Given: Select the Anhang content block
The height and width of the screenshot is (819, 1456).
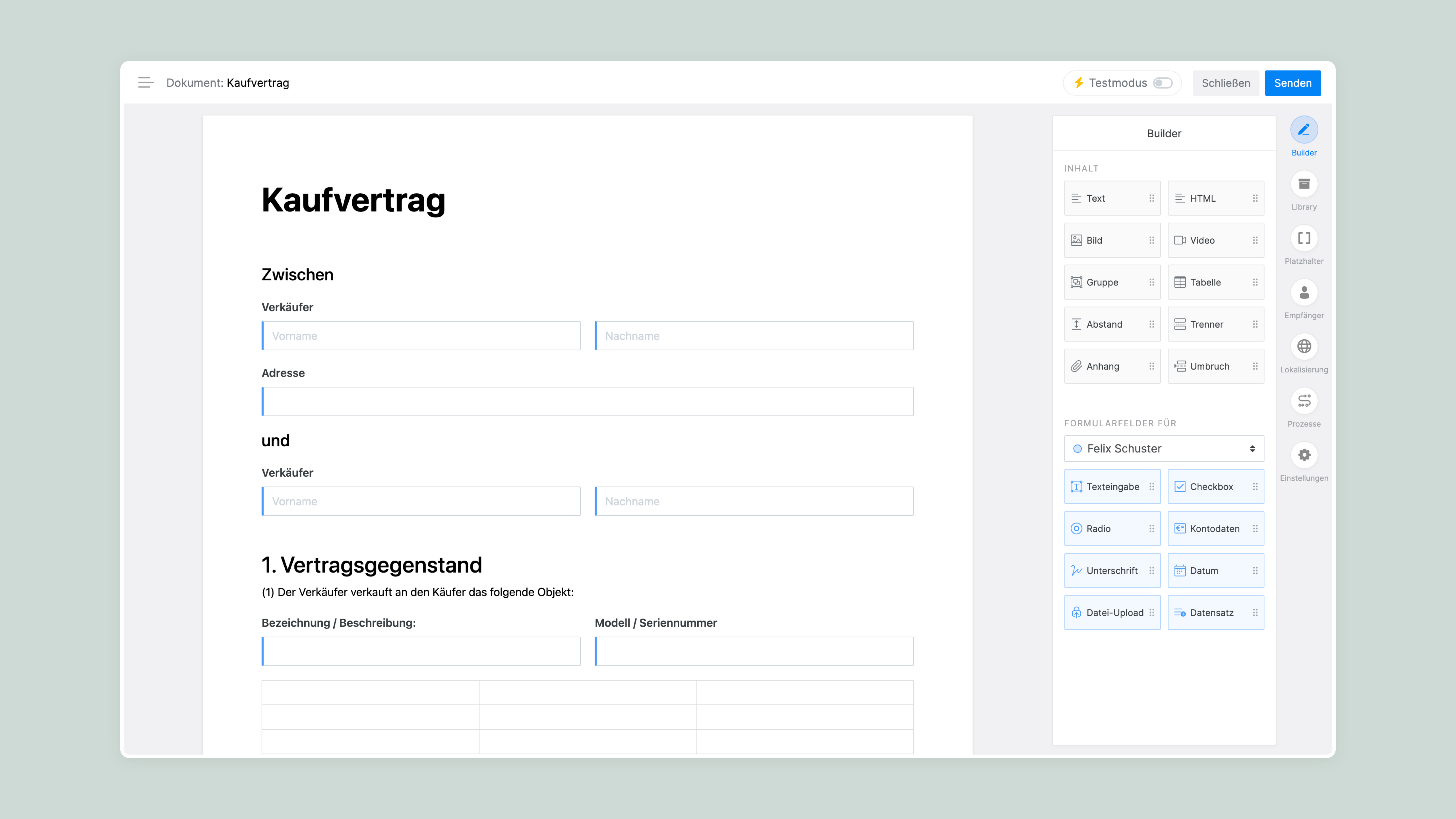Looking at the screenshot, I should click(1111, 366).
